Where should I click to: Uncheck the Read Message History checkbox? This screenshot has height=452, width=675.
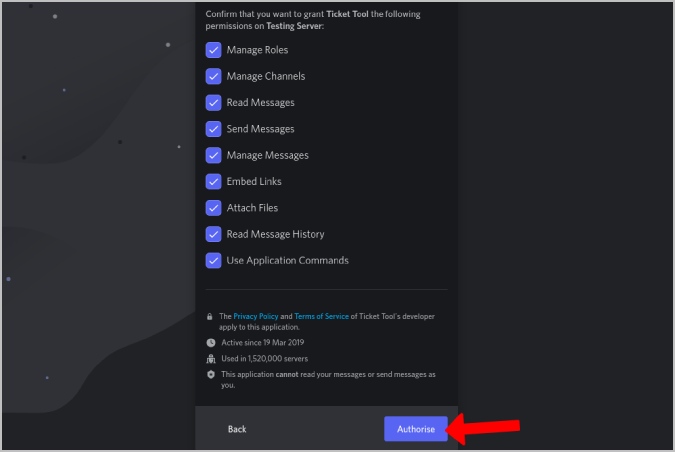(214, 234)
